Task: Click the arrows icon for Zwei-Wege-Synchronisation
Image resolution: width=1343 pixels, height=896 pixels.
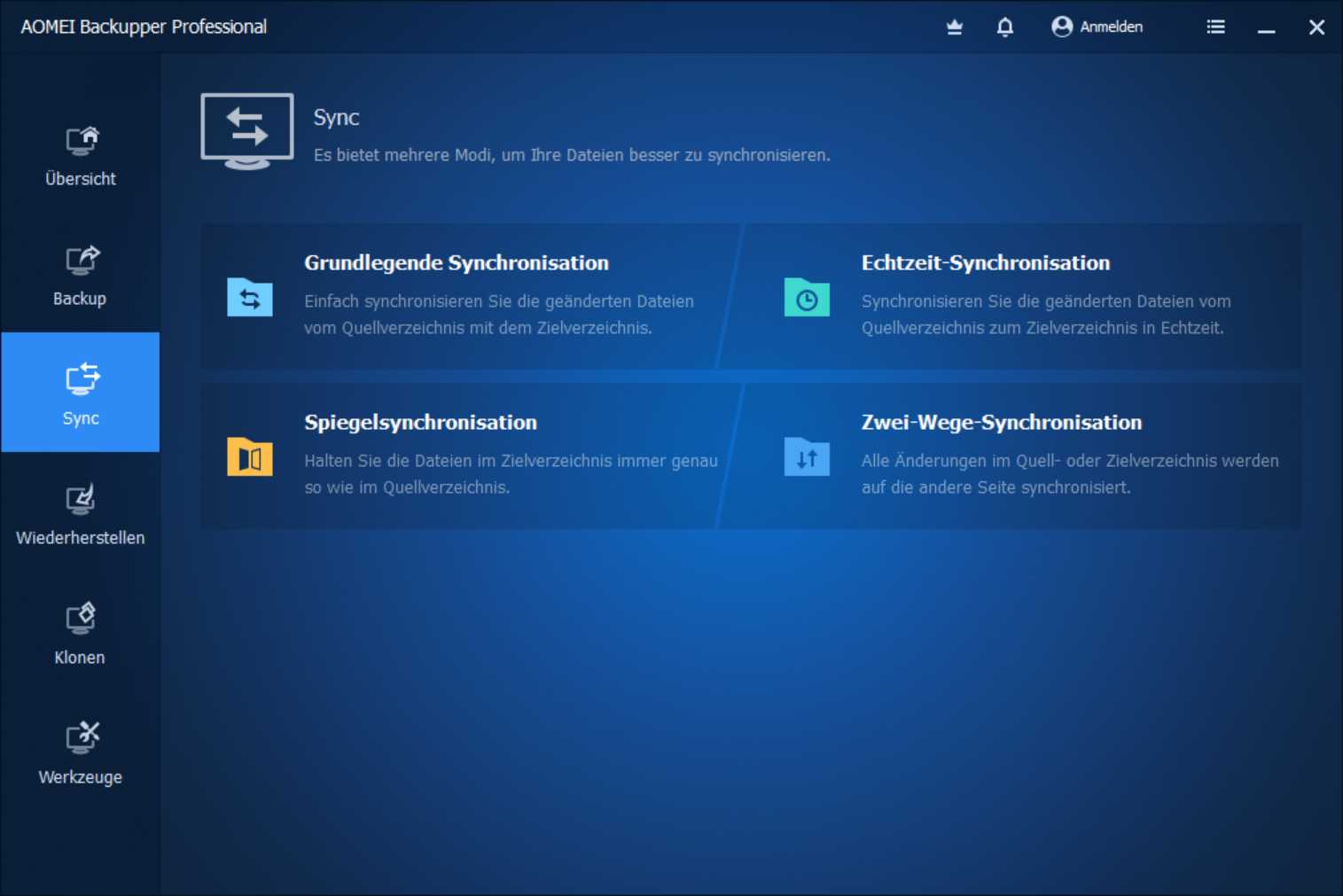Action: point(806,458)
